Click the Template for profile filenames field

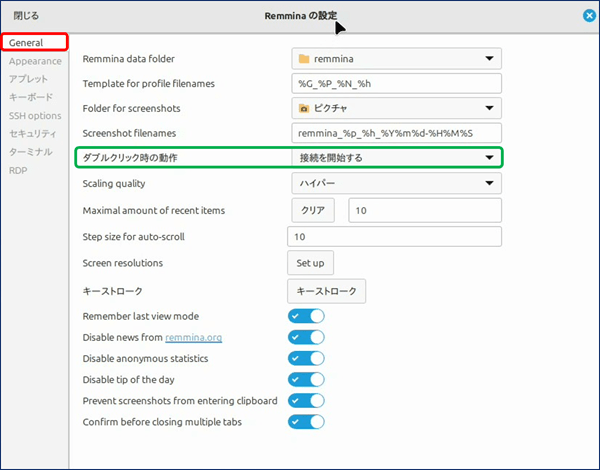(396, 83)
